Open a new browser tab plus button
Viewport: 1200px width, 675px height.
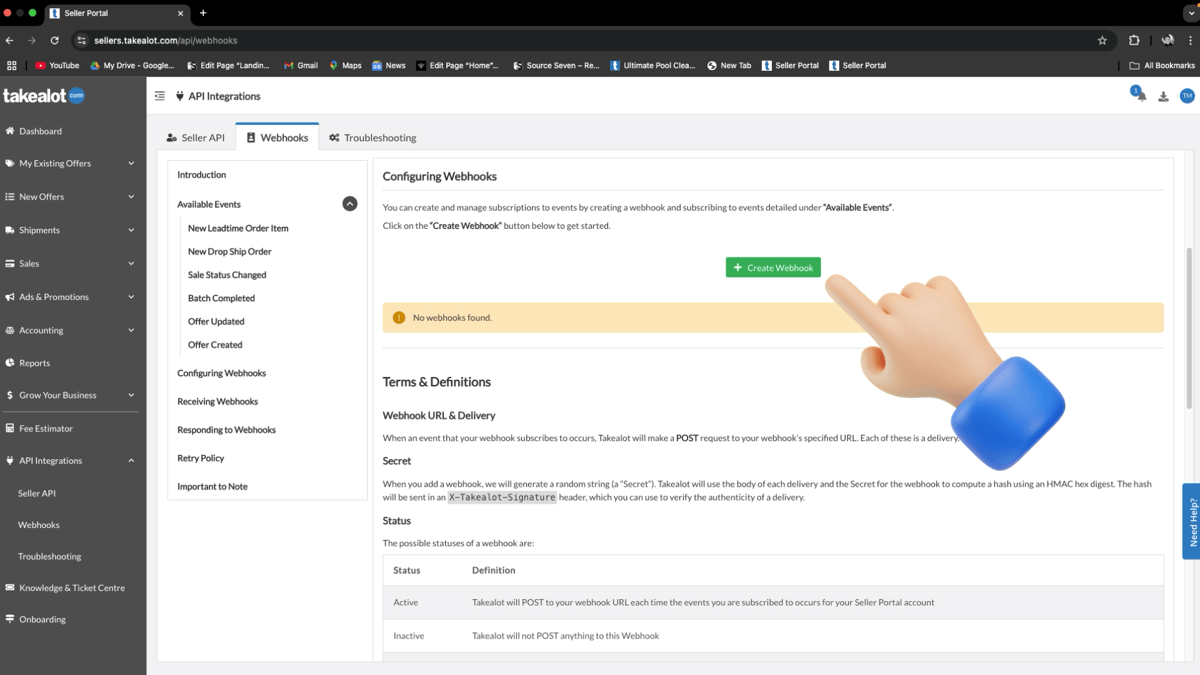pyautogui.click(x=203, y=13)
